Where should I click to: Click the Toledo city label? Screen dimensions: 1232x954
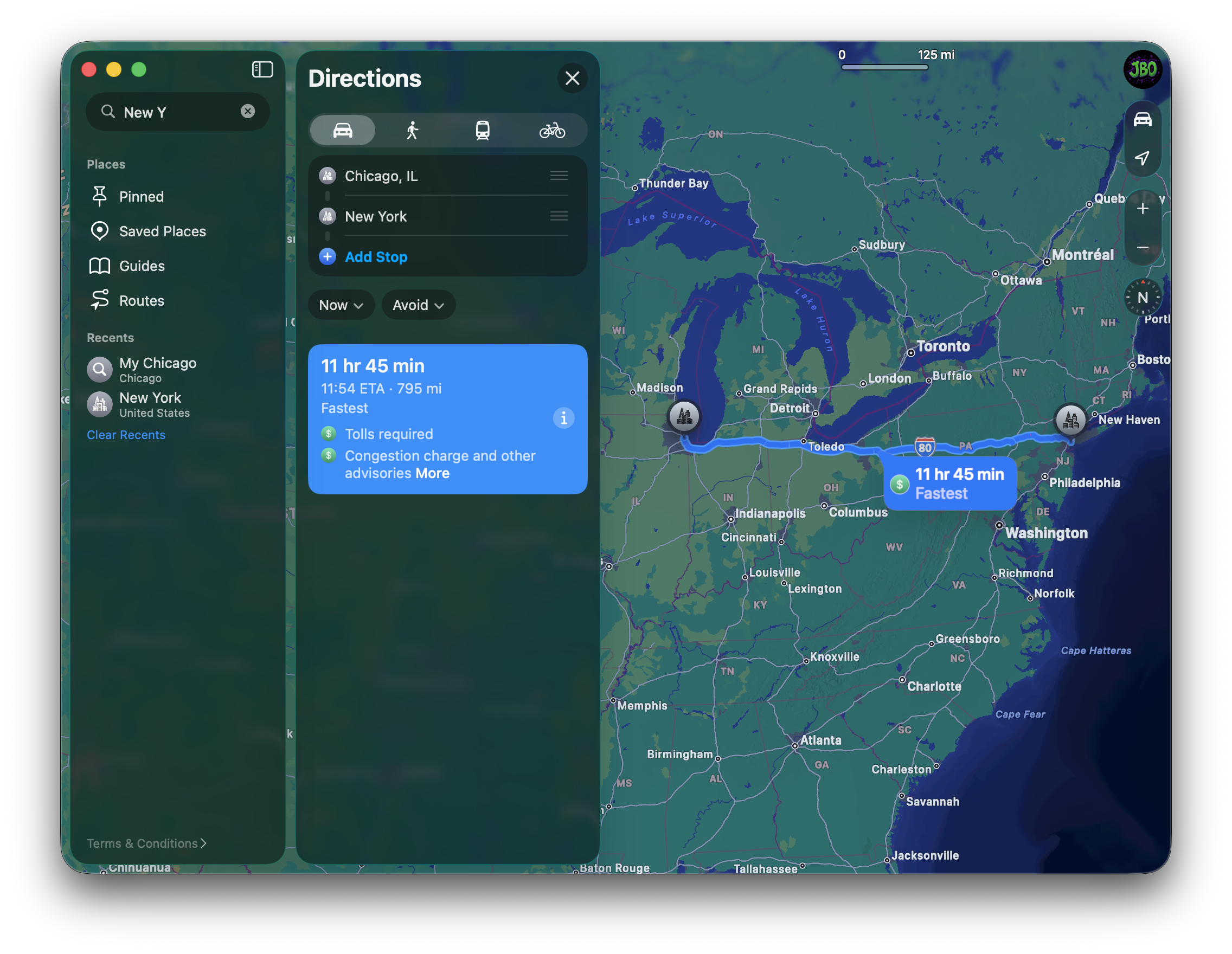(826, 447)
